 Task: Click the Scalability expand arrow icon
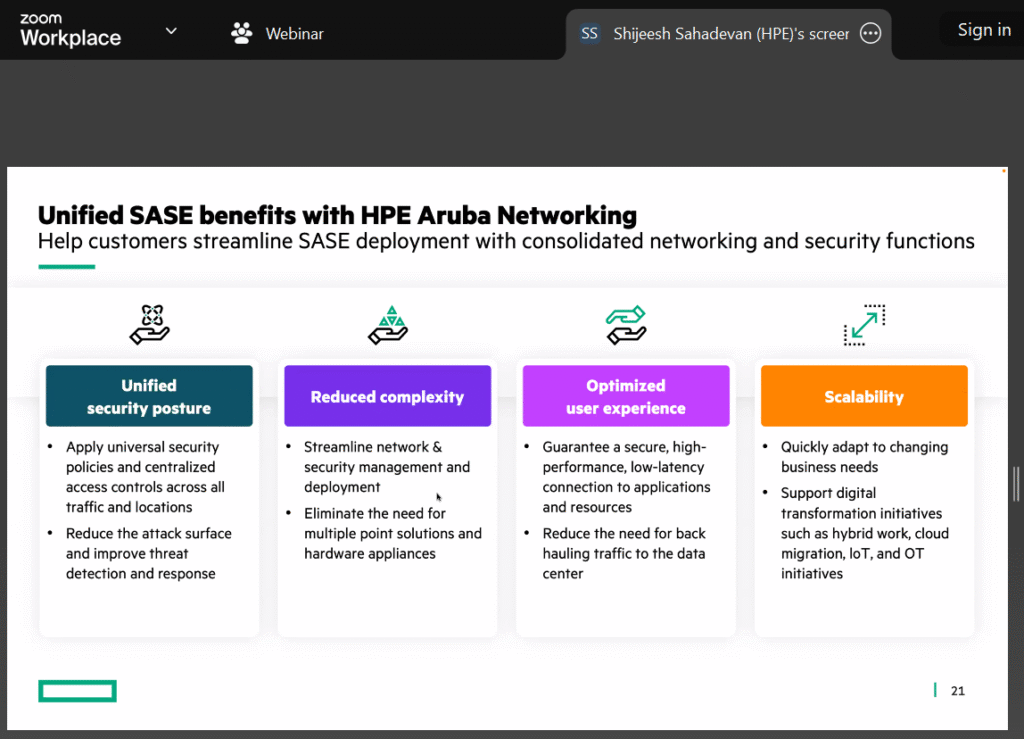[864, 324]
